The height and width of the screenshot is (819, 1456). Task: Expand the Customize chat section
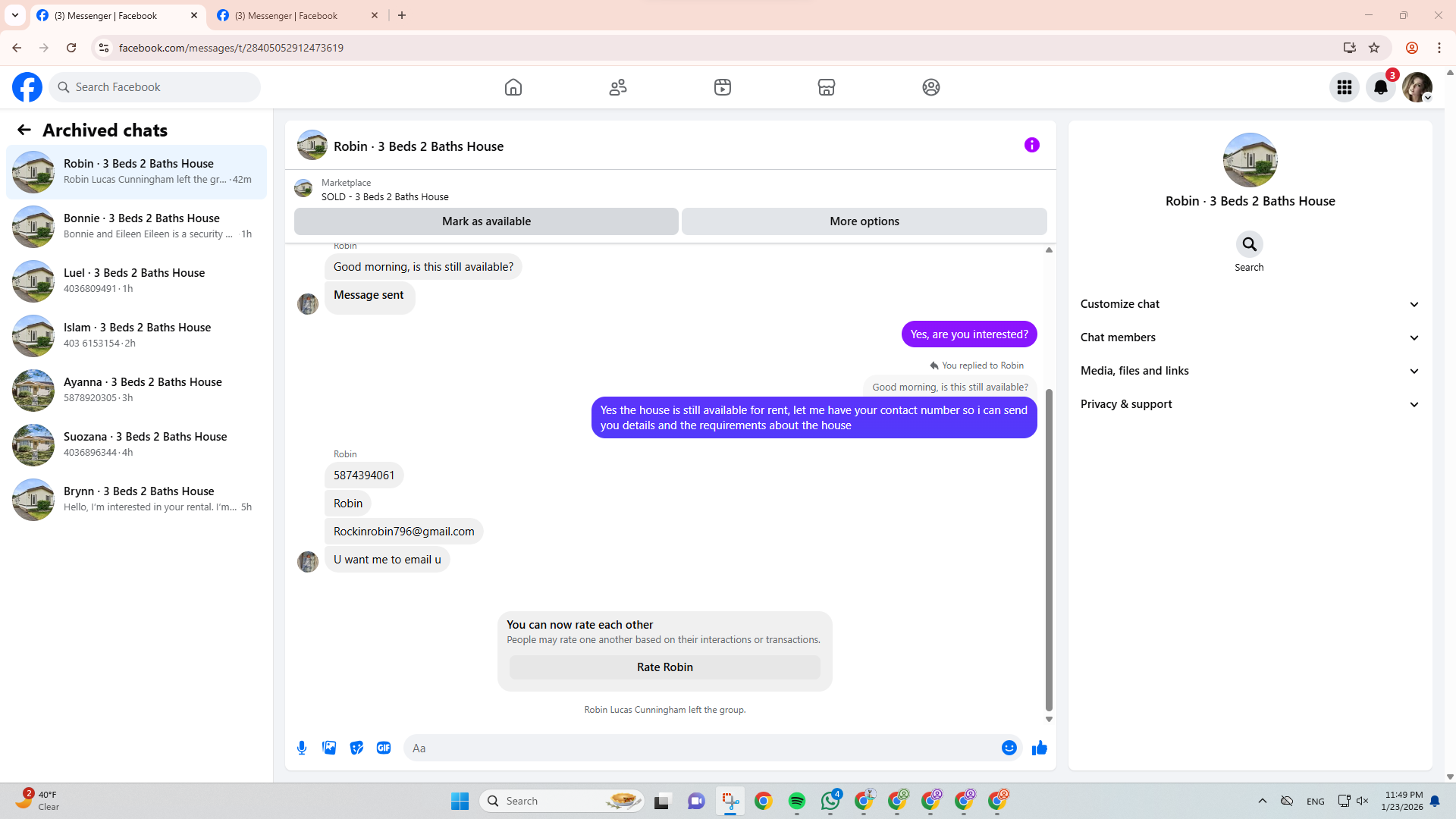[x=1249, y=304]
